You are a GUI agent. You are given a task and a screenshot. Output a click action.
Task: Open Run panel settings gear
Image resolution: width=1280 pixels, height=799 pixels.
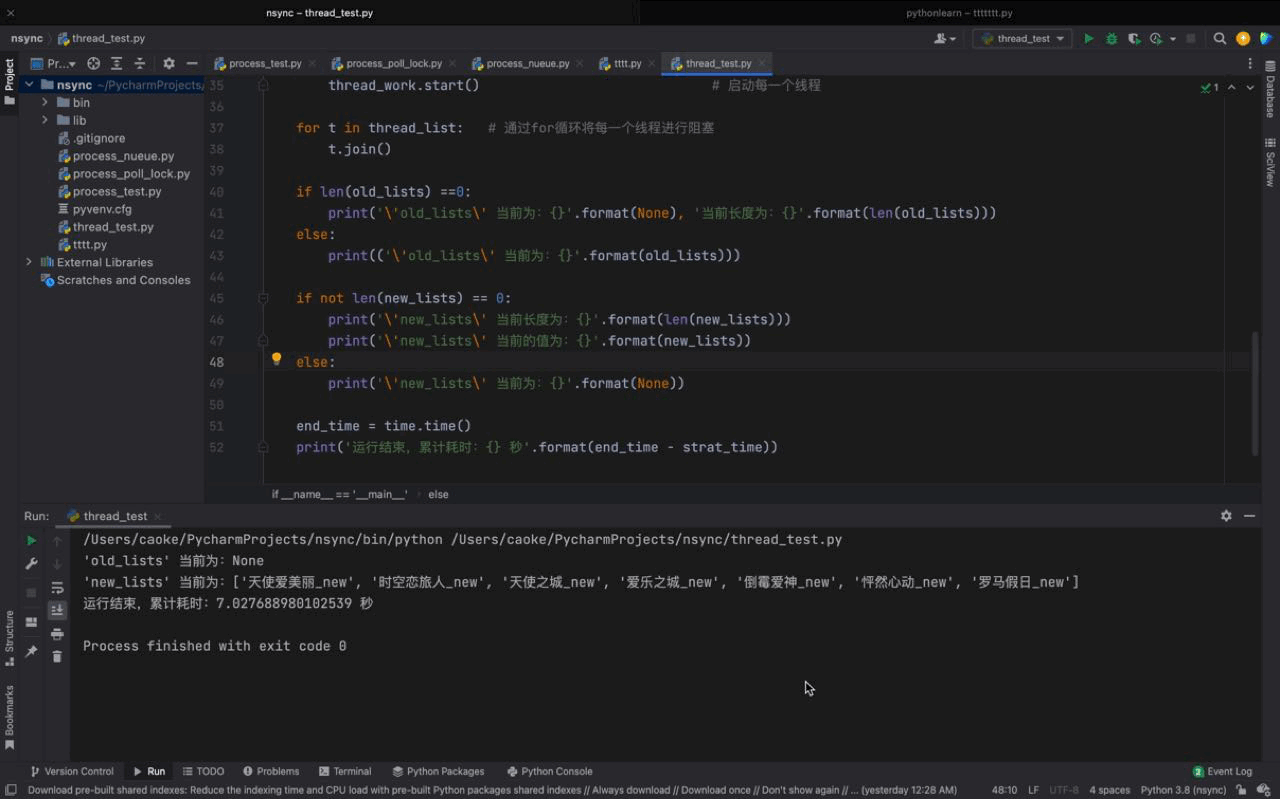pos(1226,516)
